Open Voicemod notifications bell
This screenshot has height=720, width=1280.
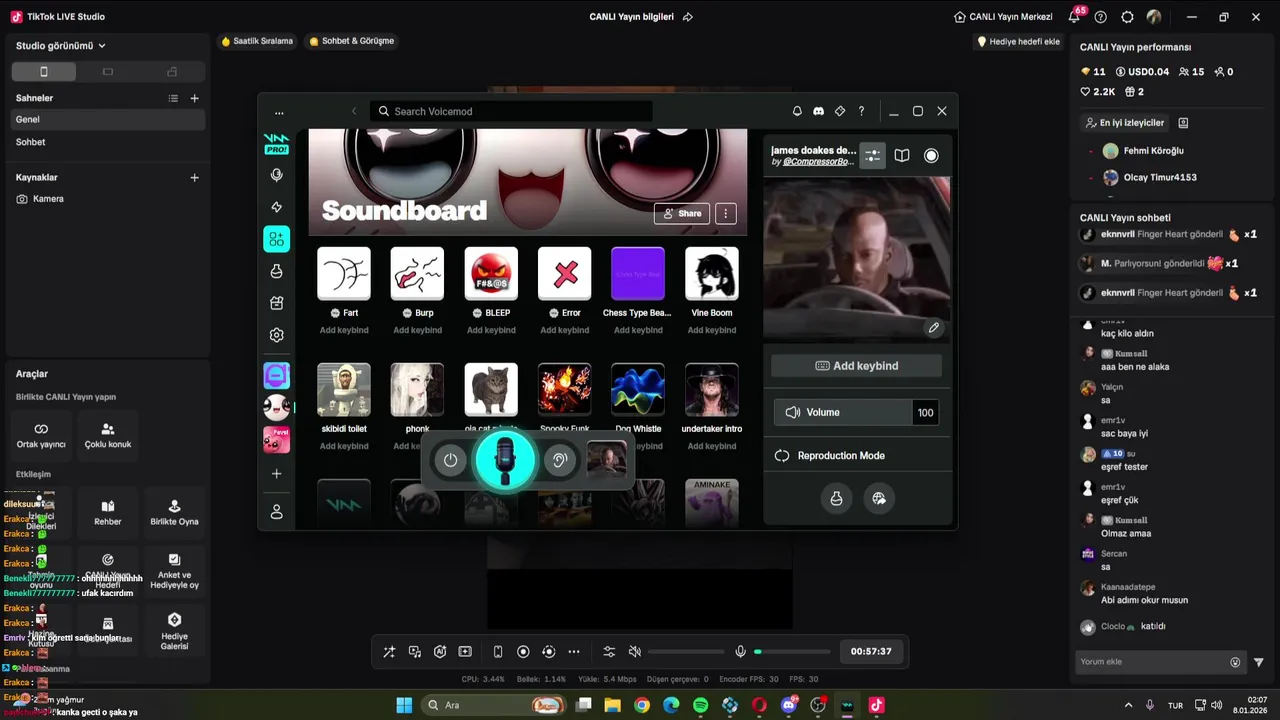coord(797,111)
